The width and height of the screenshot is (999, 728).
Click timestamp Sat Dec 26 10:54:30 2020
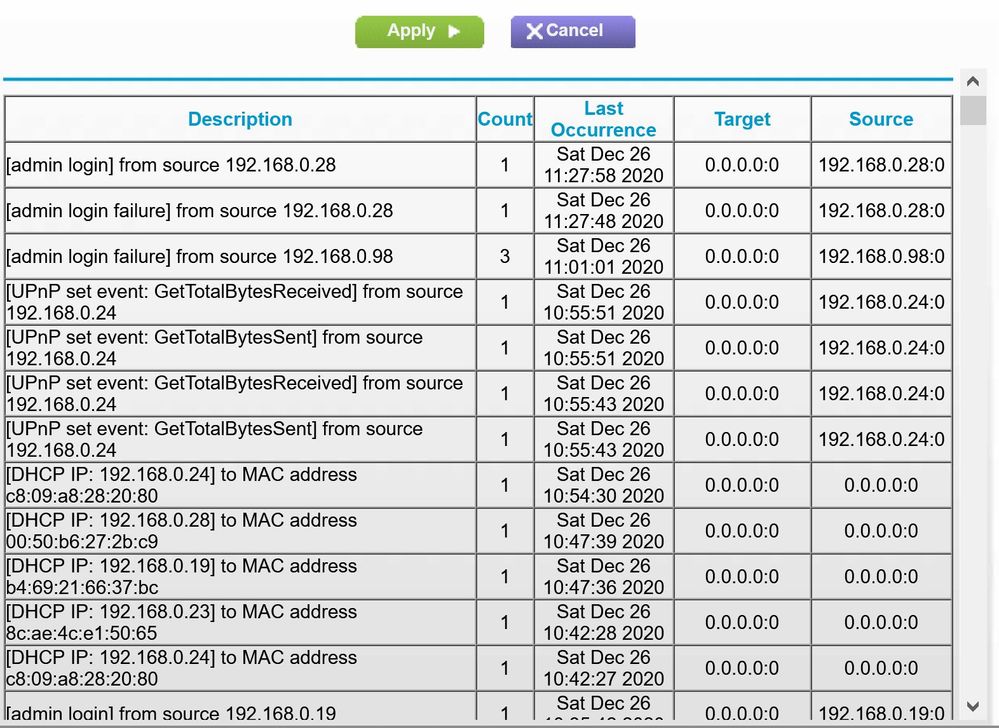(603, 485)
